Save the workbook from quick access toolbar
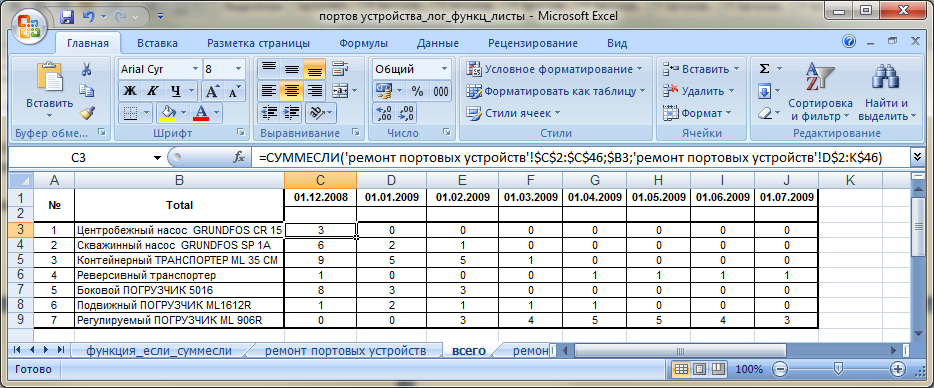This screenshot has height=388, width=934. [x=67, y=16]
